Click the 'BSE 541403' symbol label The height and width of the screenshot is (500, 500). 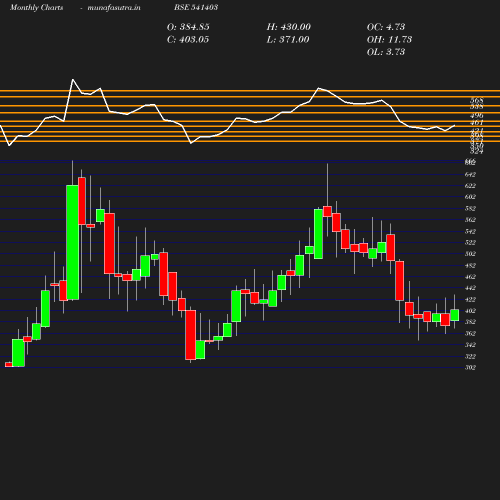(196, 7)
